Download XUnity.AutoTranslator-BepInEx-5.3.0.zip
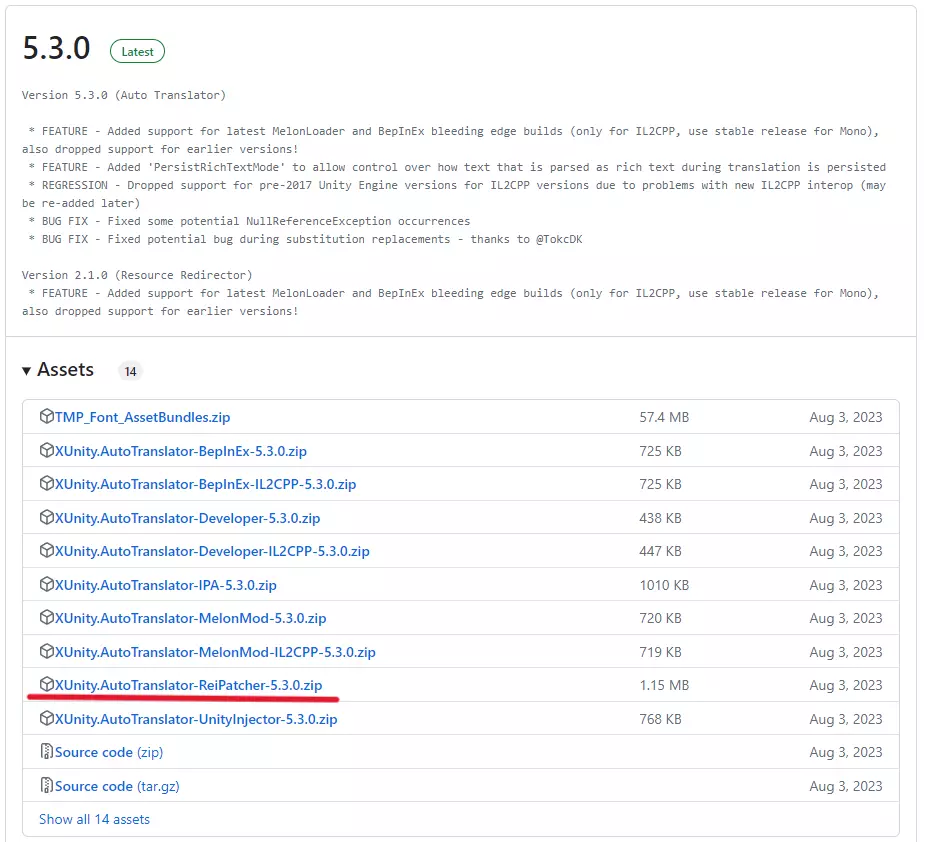The image size is (937, 842). point(180,451)
